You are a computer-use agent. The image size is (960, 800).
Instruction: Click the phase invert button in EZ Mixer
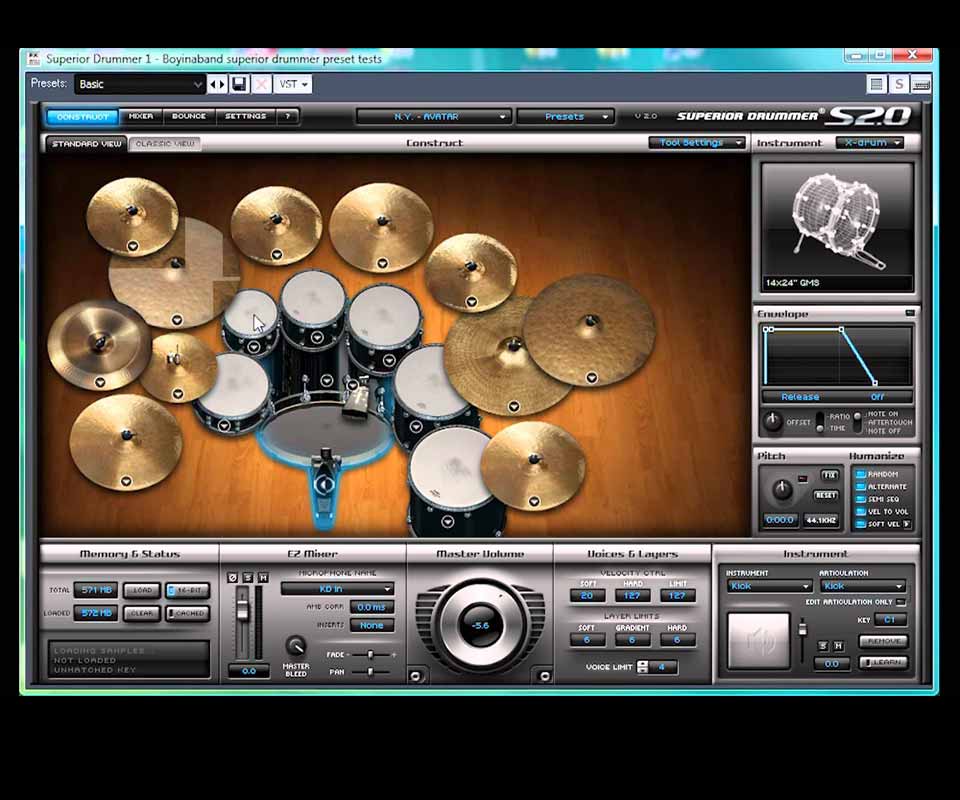[x=233, y=577]
